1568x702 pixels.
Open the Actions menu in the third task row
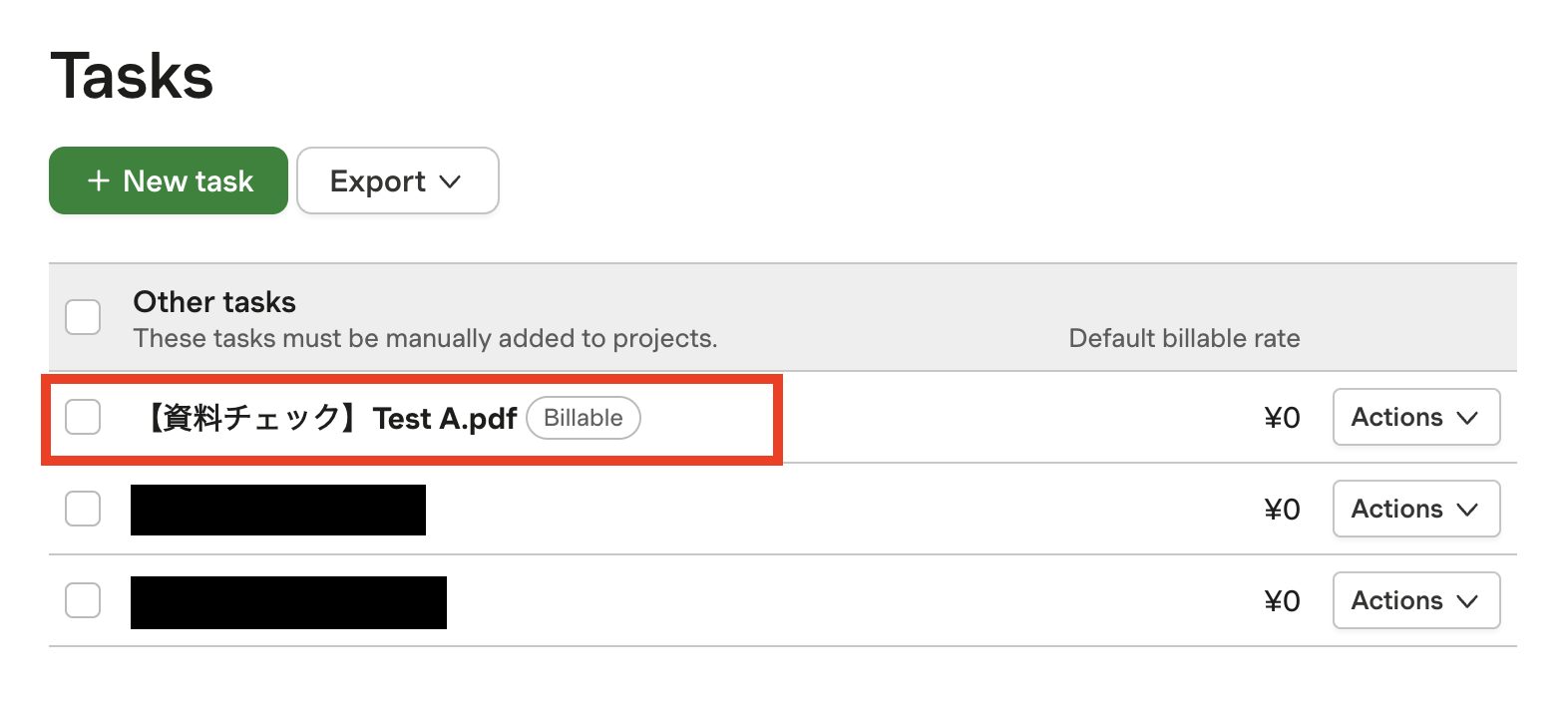click(1415, 600)
